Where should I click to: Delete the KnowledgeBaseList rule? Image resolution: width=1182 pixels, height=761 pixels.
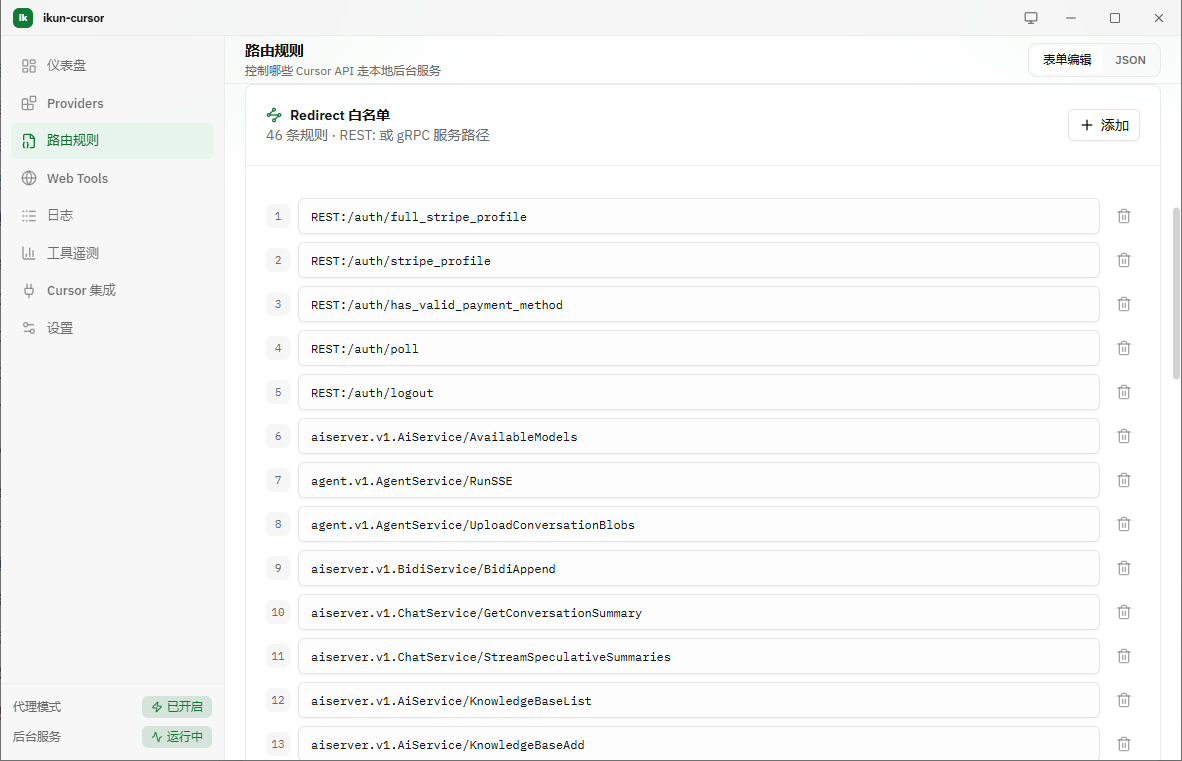(x=1123, y=700)
